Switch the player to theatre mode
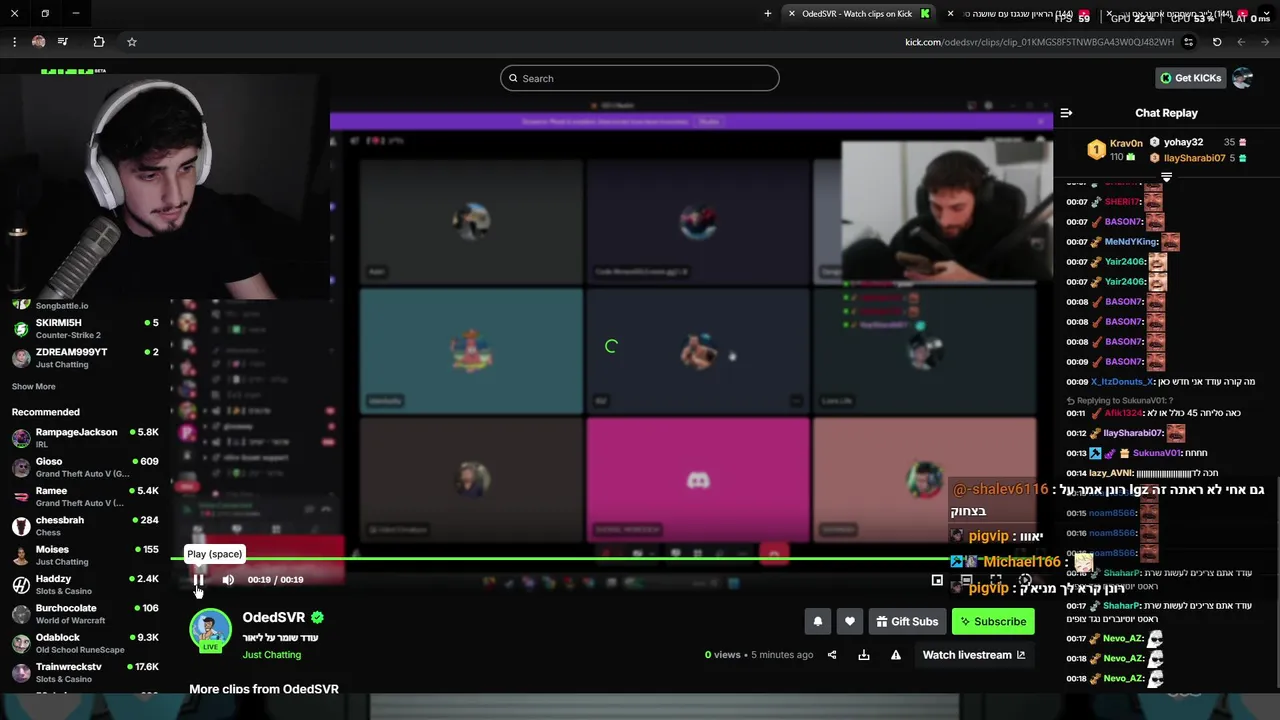 (966, 579)
